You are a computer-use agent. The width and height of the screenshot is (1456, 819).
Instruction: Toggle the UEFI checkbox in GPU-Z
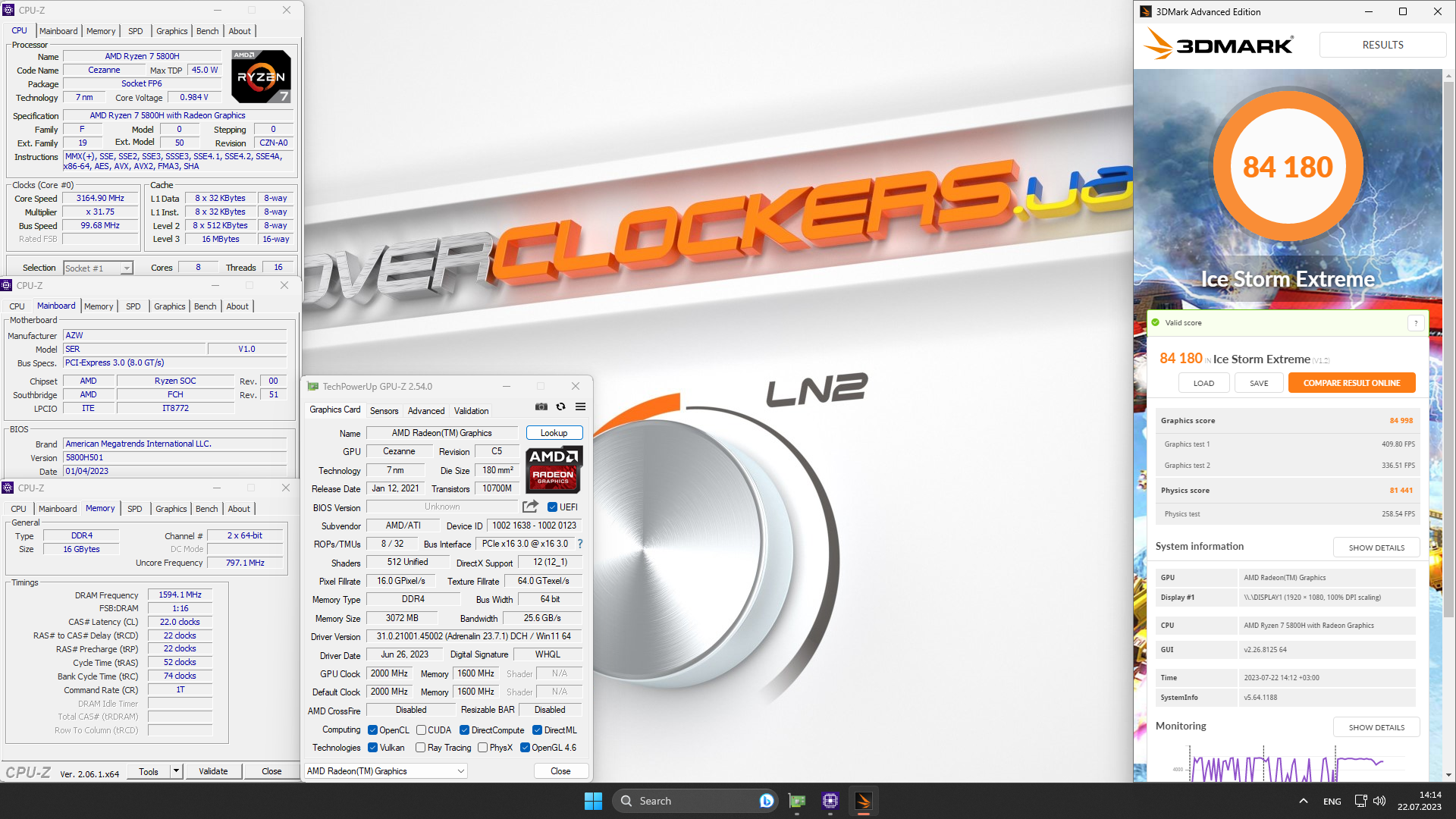(553, 507)
